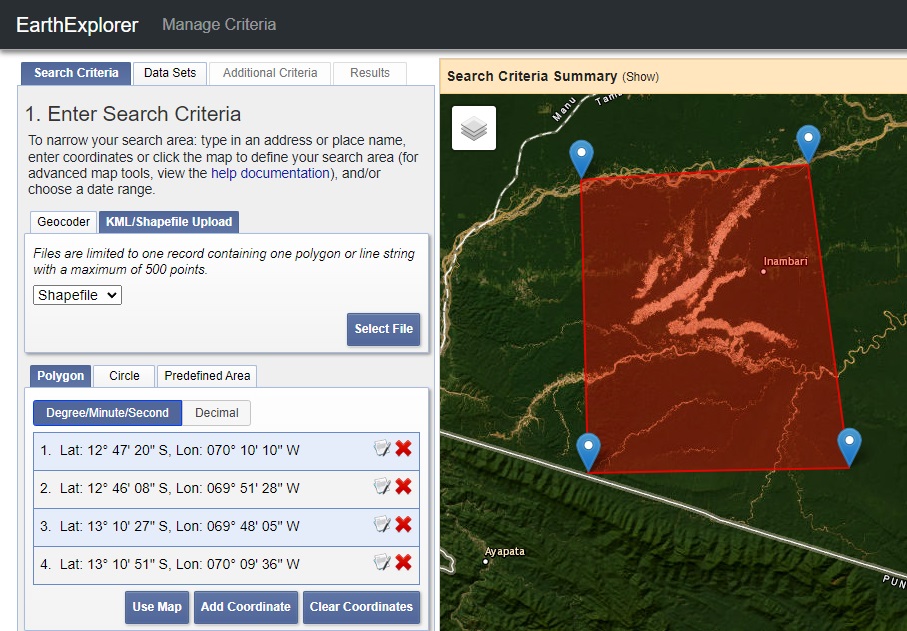Open the help documentation link
The height and width of the screenshot is (631, 907).
270,174
